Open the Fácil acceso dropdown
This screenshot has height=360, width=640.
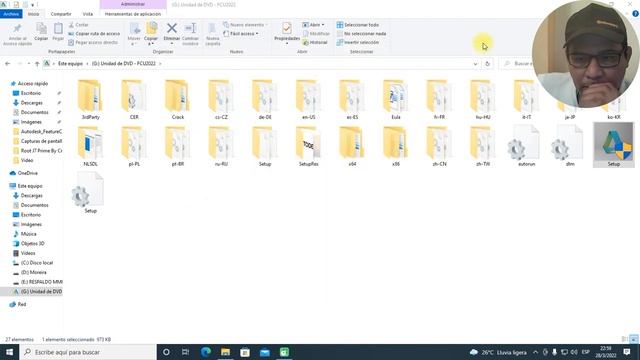click(241, 33)
